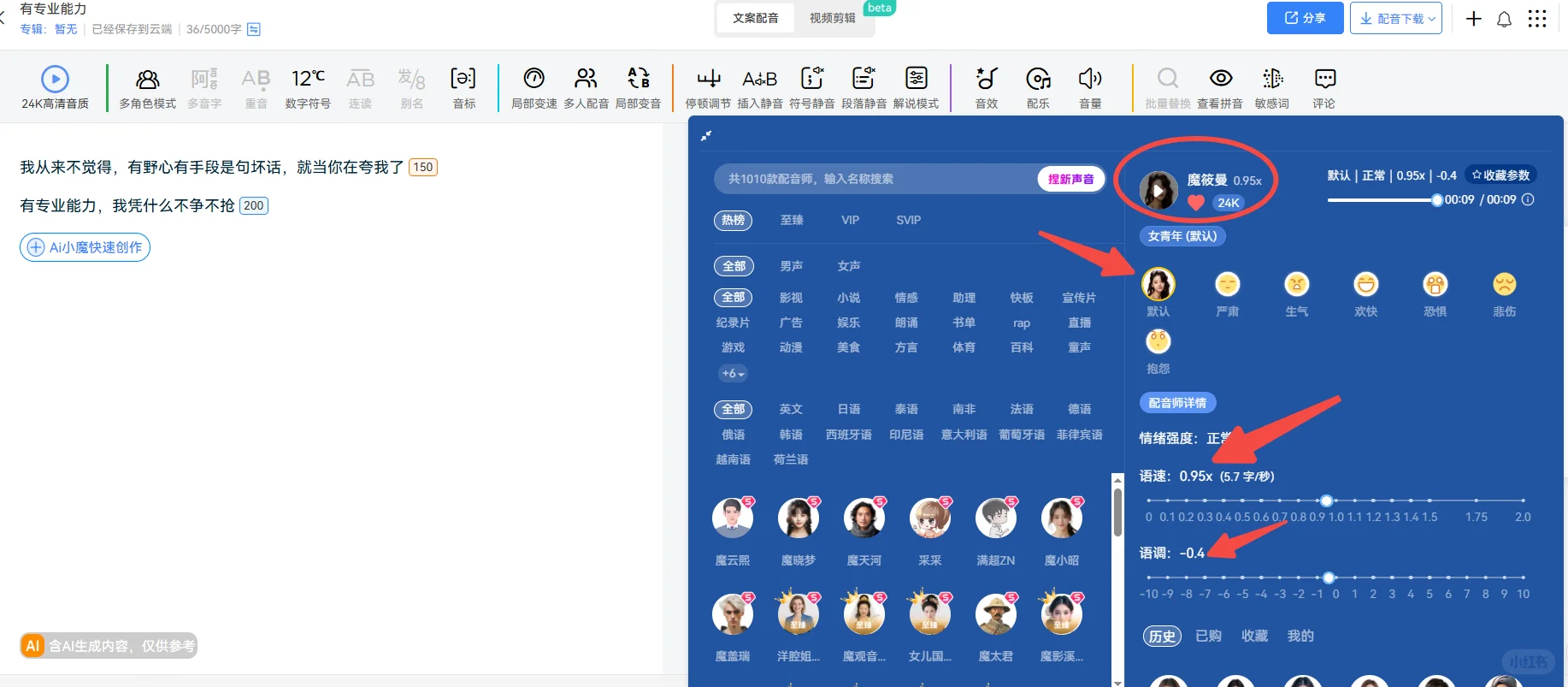
Task: Adjust the 语调 pitch slider handle
Action: [1329, 577]
